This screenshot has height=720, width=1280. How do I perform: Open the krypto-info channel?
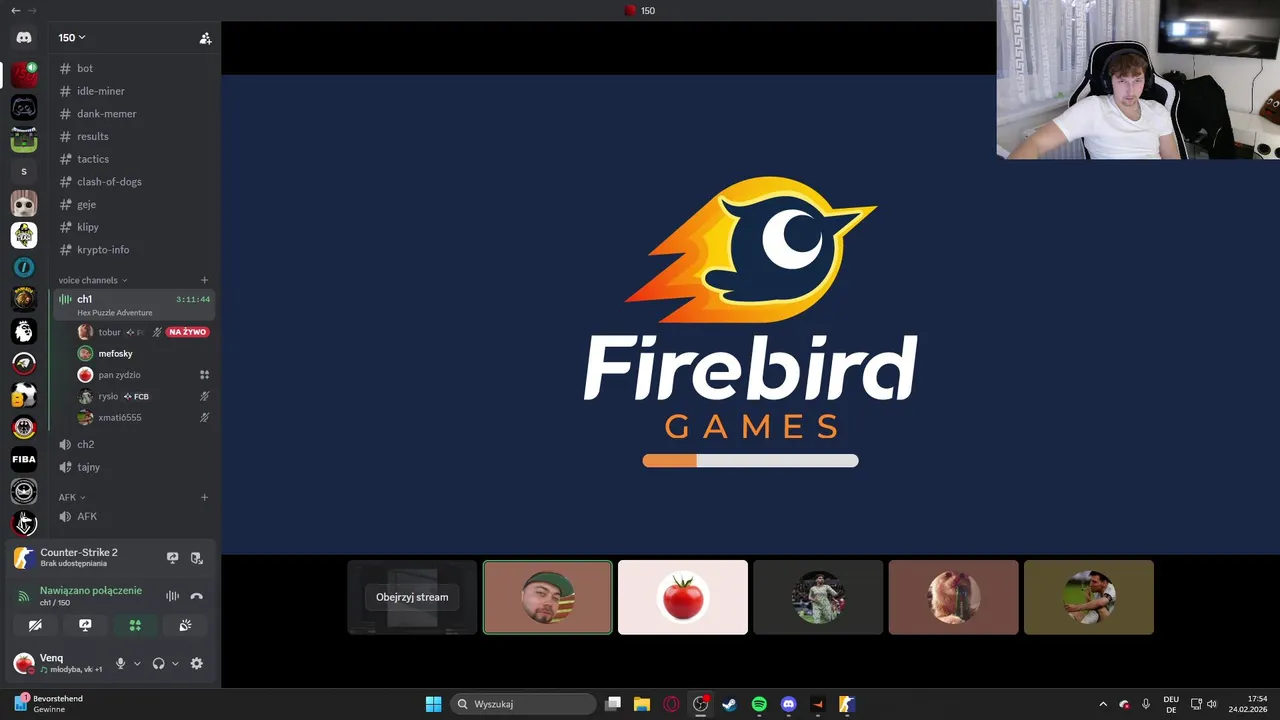[x=132, y=249]
